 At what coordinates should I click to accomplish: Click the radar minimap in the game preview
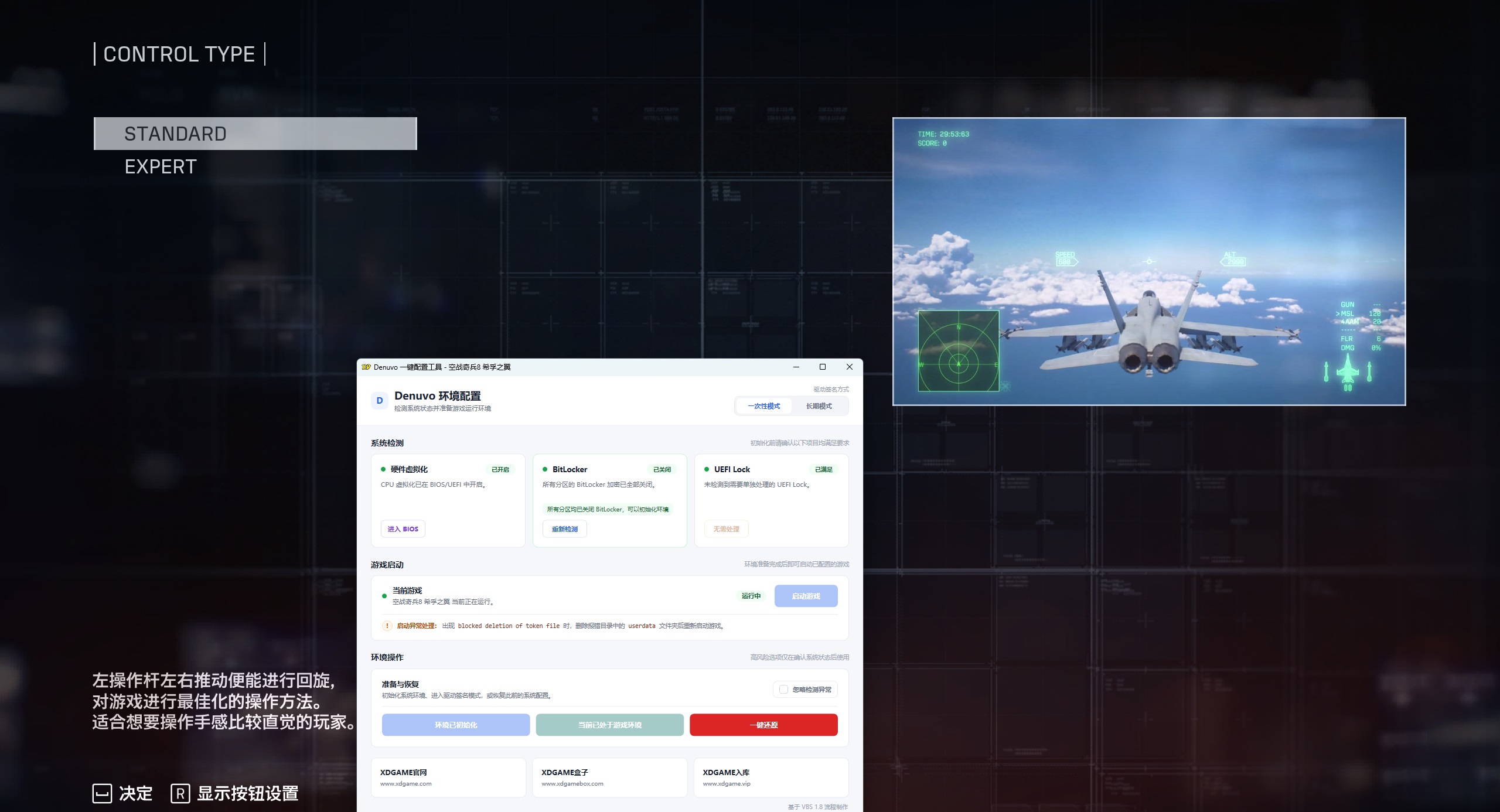pos(959,351)
